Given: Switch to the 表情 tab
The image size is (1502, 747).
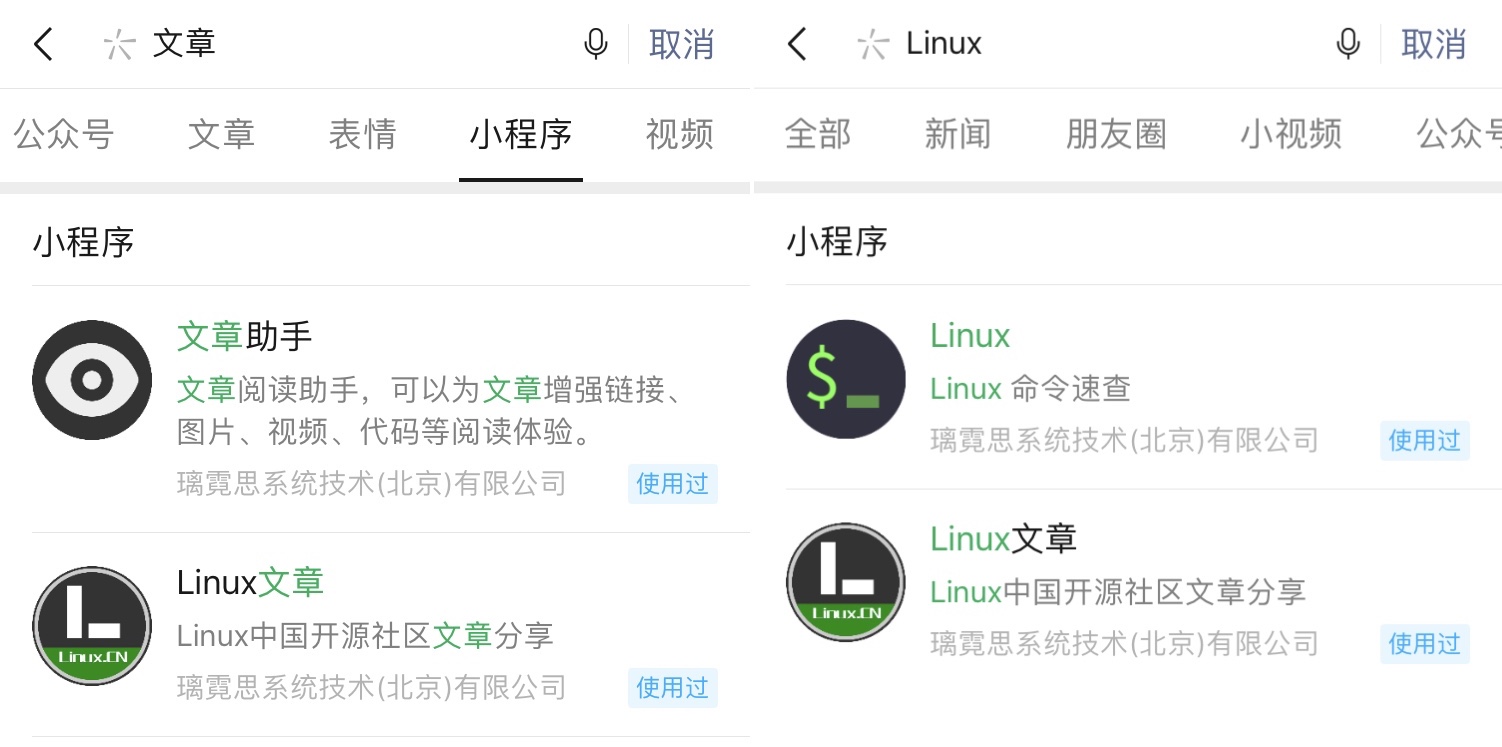Looking at the screenshot, I should point(362,134).
